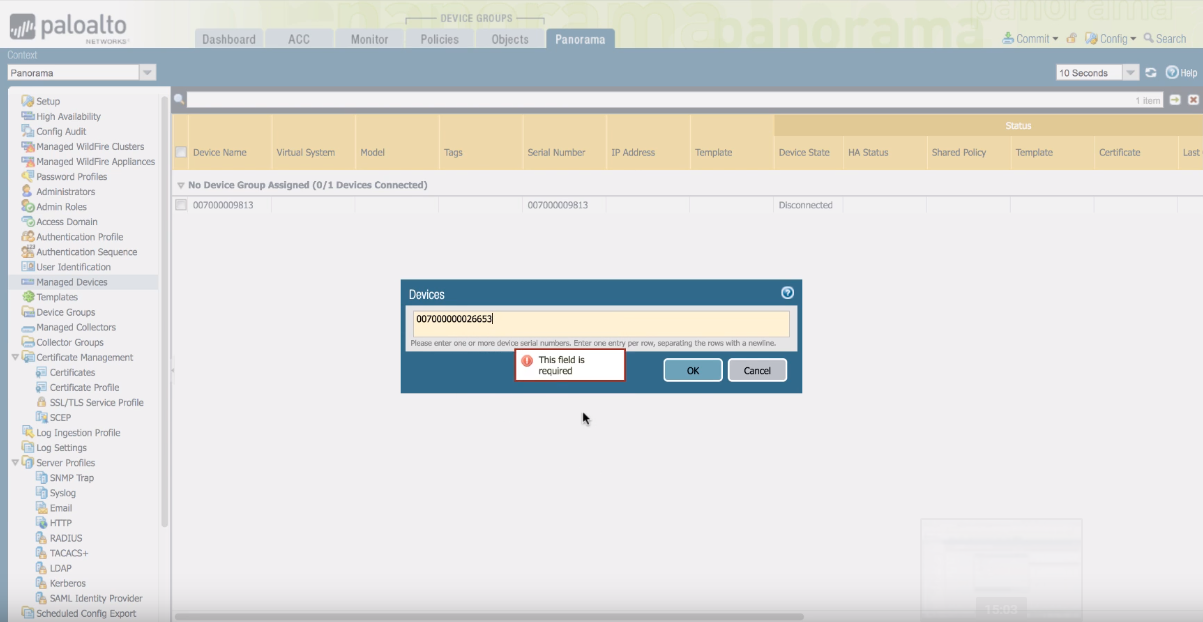Click the help icon in Devices dialog
Viewport: 1203px width, 622px height.
coord(787,293)
